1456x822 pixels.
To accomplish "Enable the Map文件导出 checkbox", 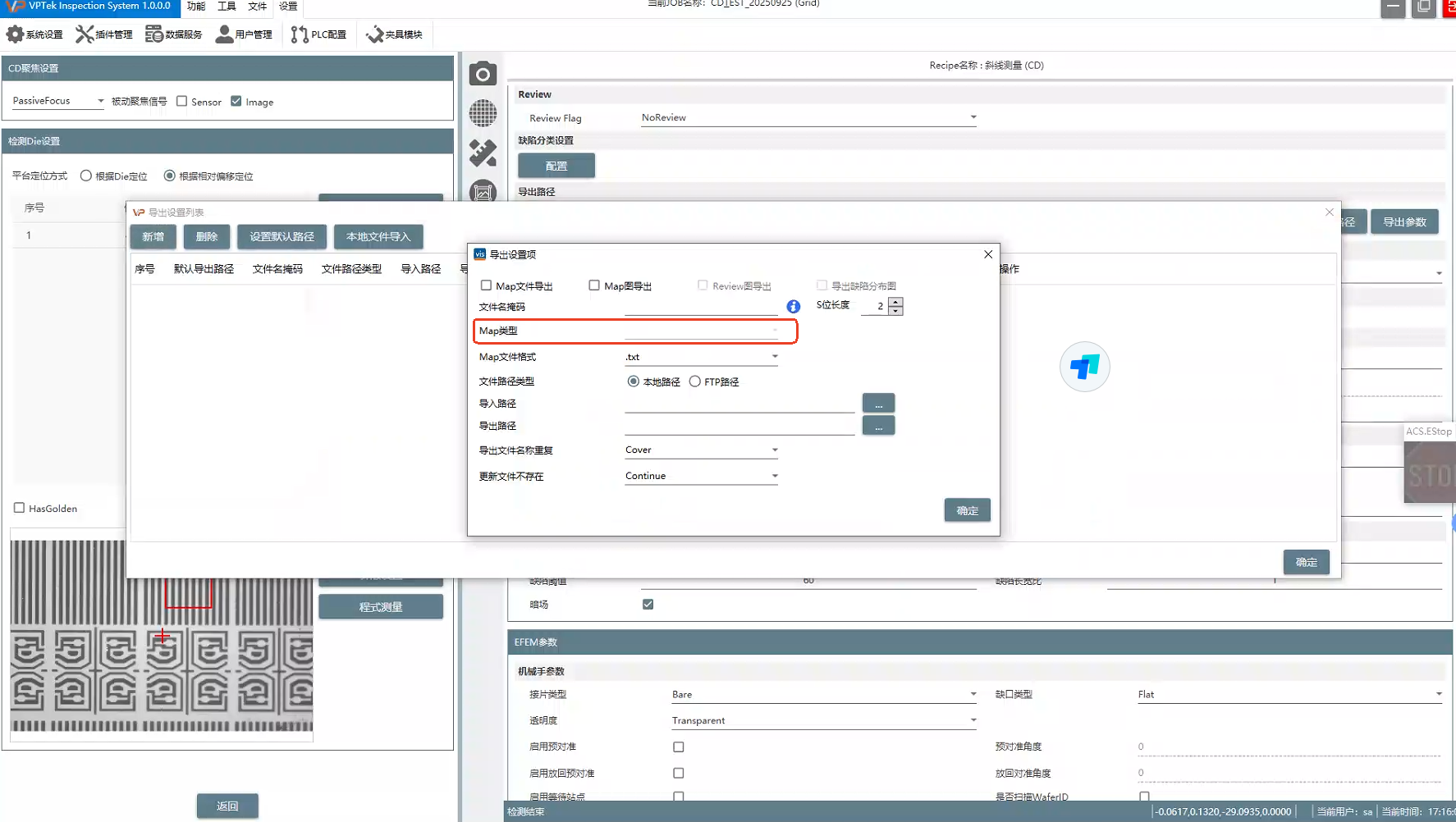I will (x=486, y=285).
